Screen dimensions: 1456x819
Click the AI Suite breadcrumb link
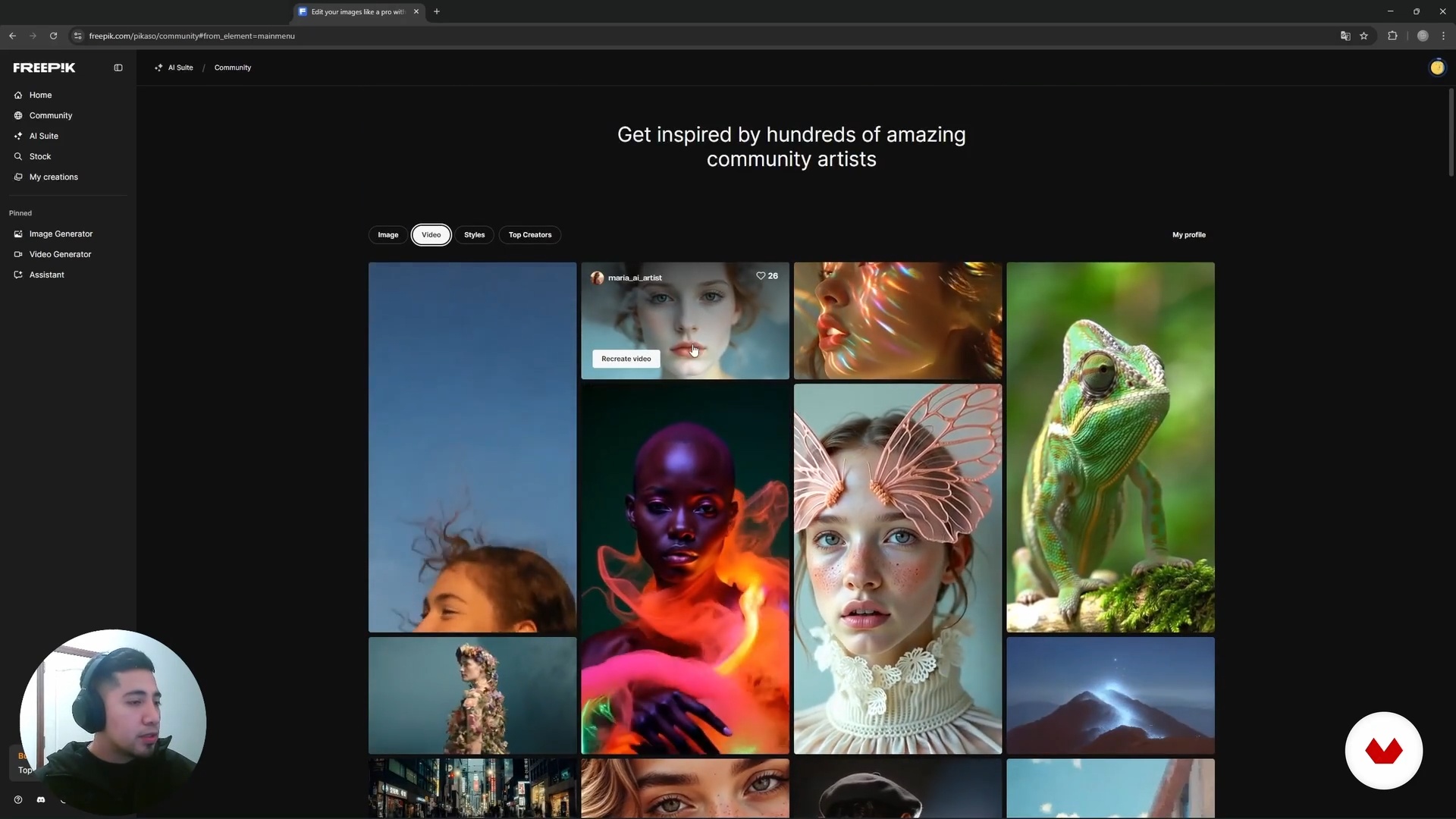(x=180, y=67)
